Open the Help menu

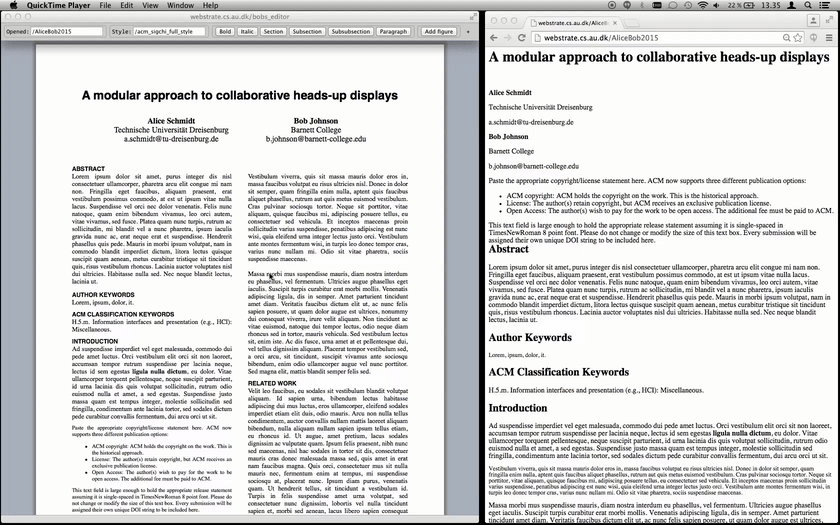(x=210, y=5)
